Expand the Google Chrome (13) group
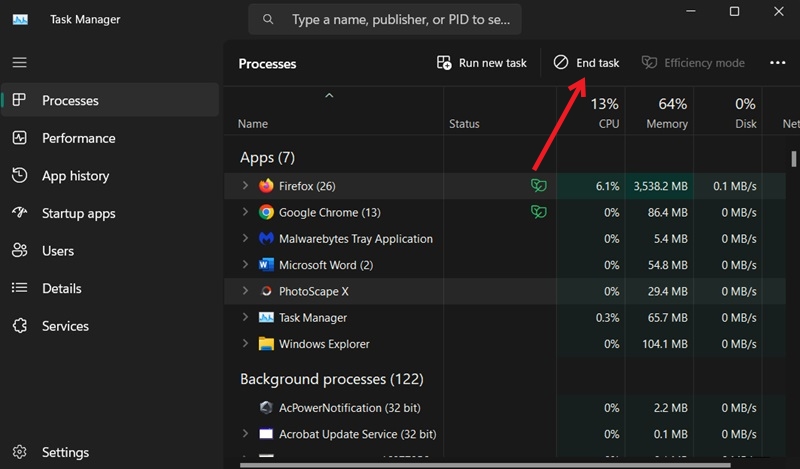Viewport: 800px width, 469px height. point(245,211)
